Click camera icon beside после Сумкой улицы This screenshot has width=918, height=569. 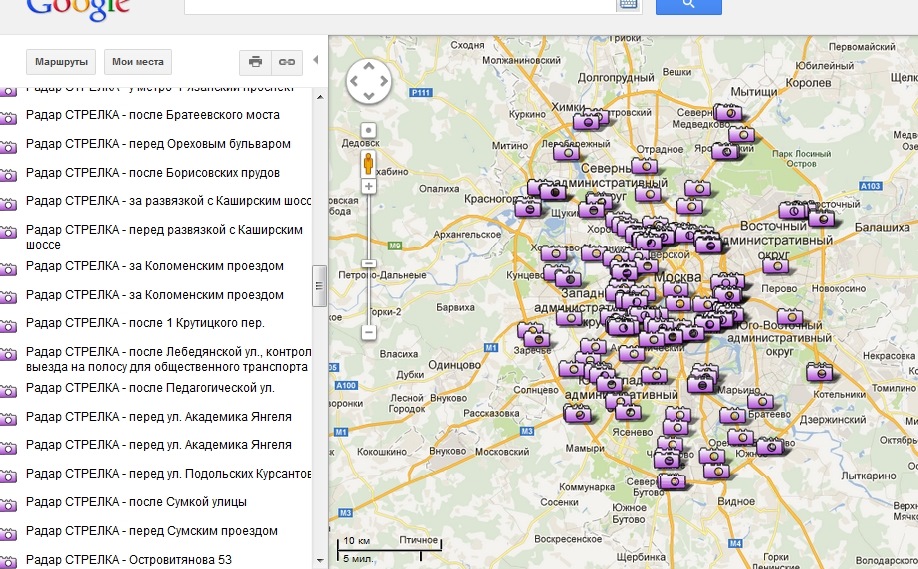pyautogui.click(x=8, y=505)
